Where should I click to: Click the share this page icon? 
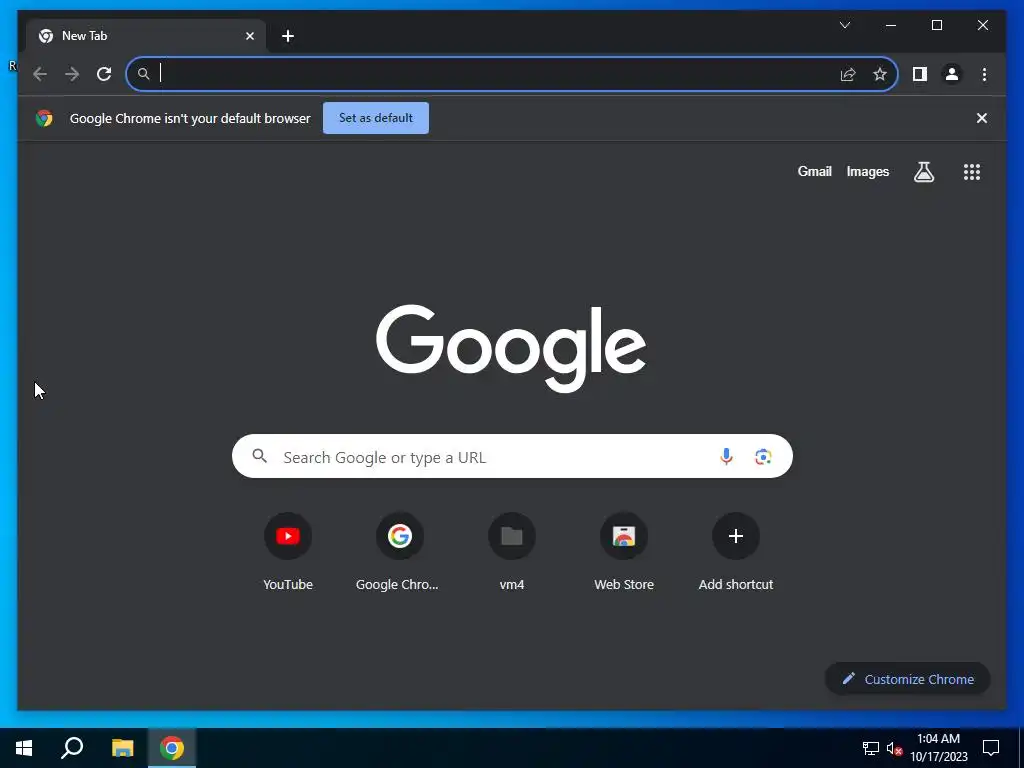(x=848, y=74)
